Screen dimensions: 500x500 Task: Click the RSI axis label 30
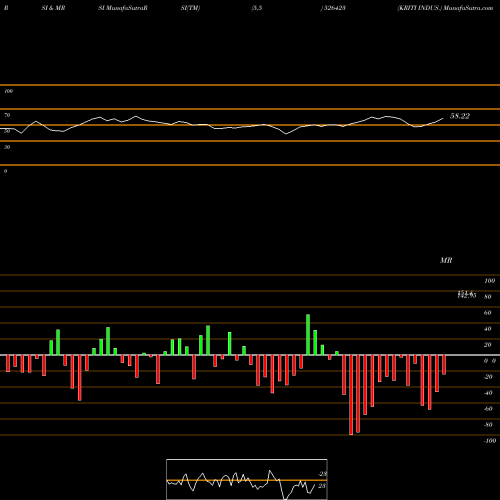click(x=7, y=147)
